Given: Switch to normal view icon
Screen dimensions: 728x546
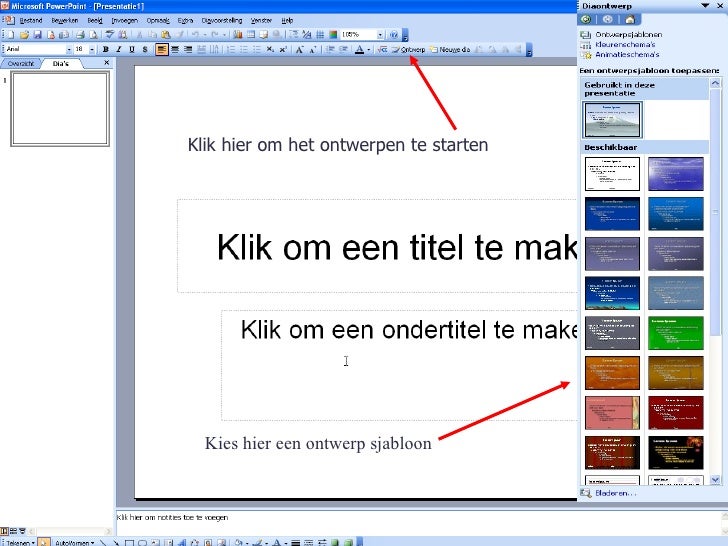Looking at the screenshot, I should pos(4,531).
